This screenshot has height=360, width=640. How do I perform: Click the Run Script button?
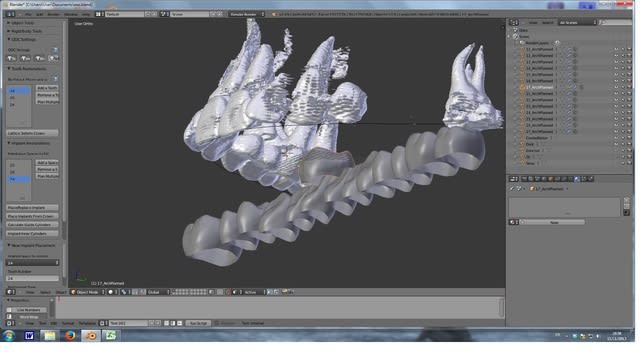(198, 323)
